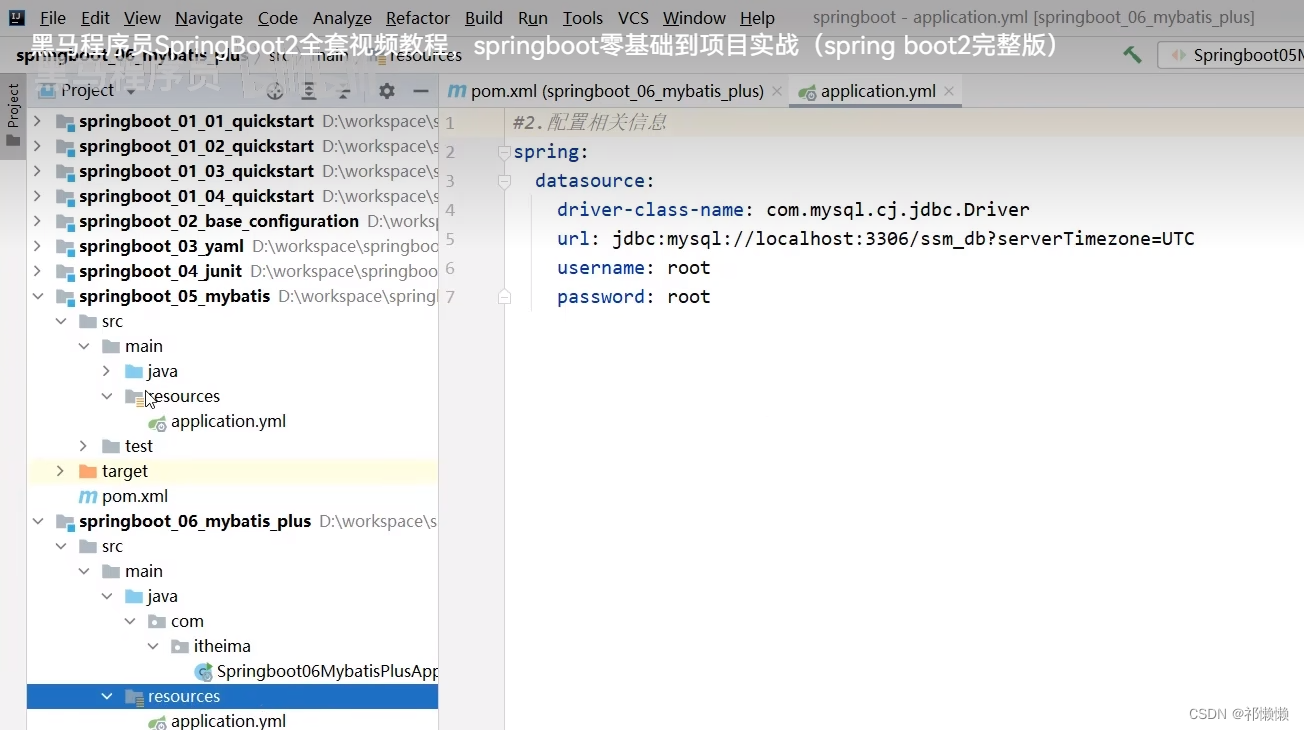
Task: Open the Springboot05 run configuration selector
Action: [1240, 55]
